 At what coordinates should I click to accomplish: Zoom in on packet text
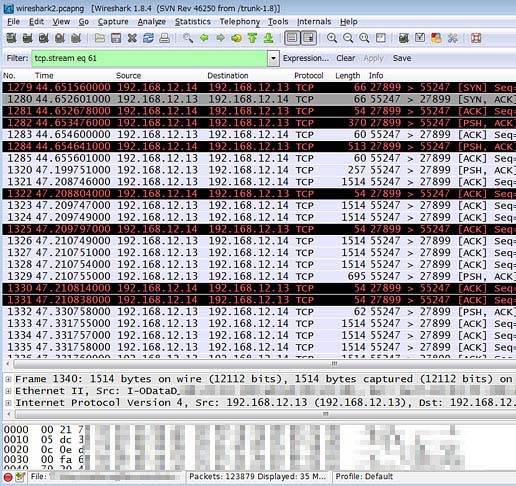(332, 38)
